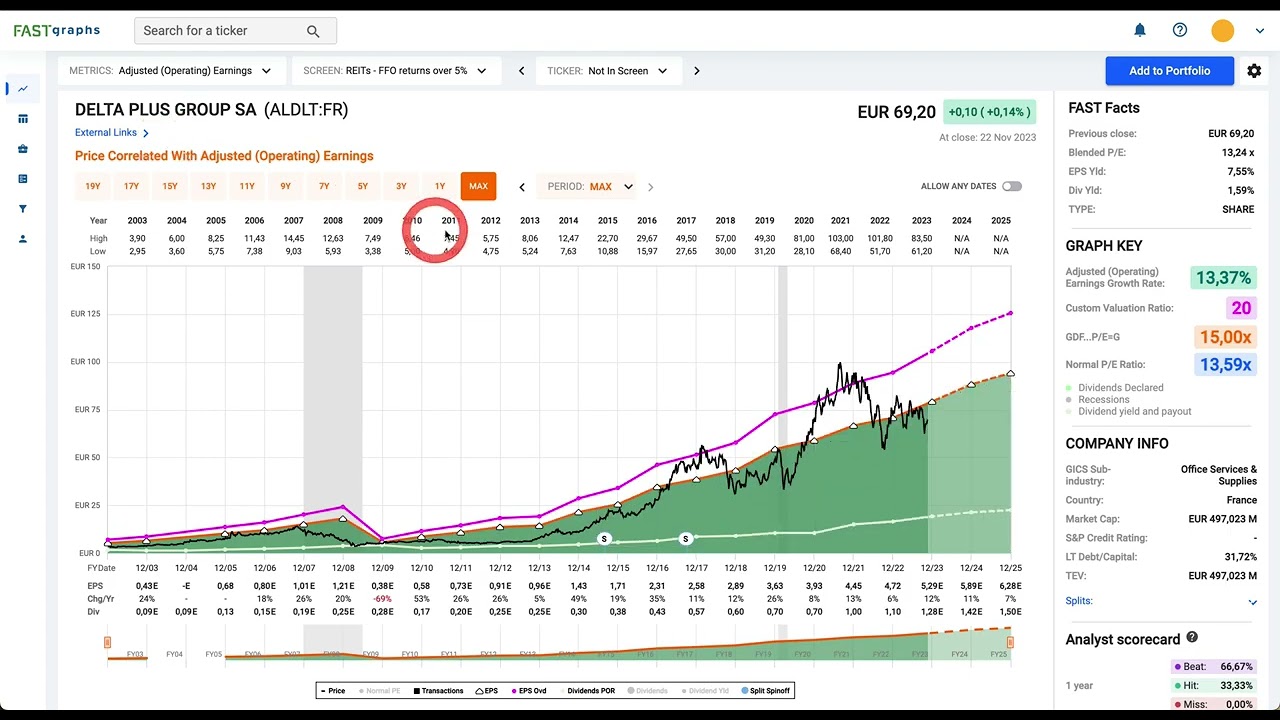Click the GDF P/E=G 15,00x box
The height and width of the screenshot is (720, 1280).
point(1225,337)
